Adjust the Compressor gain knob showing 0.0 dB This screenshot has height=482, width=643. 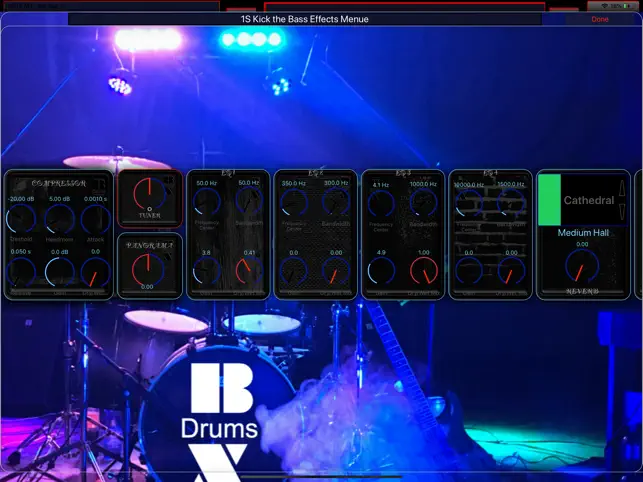point(59,272)
